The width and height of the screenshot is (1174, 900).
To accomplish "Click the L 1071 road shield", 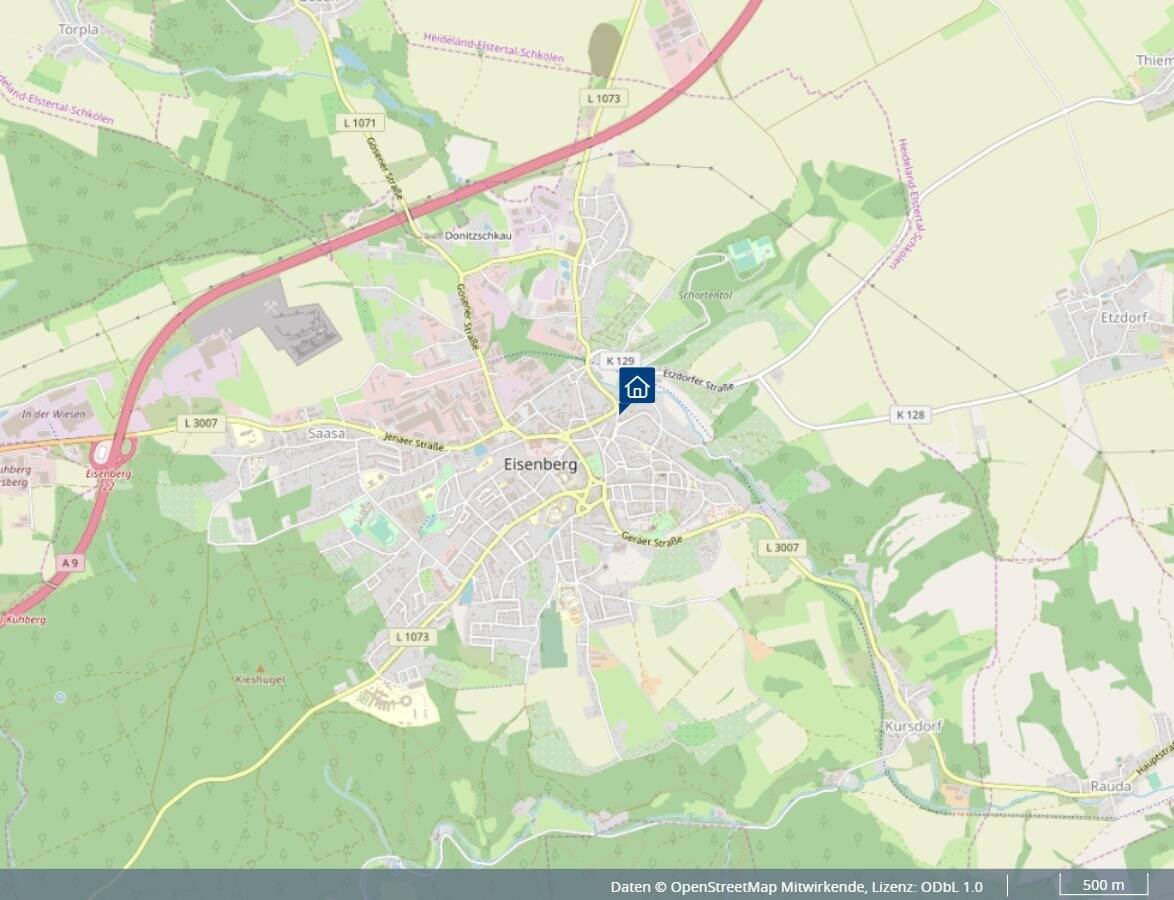I will (x=360, y=122).
